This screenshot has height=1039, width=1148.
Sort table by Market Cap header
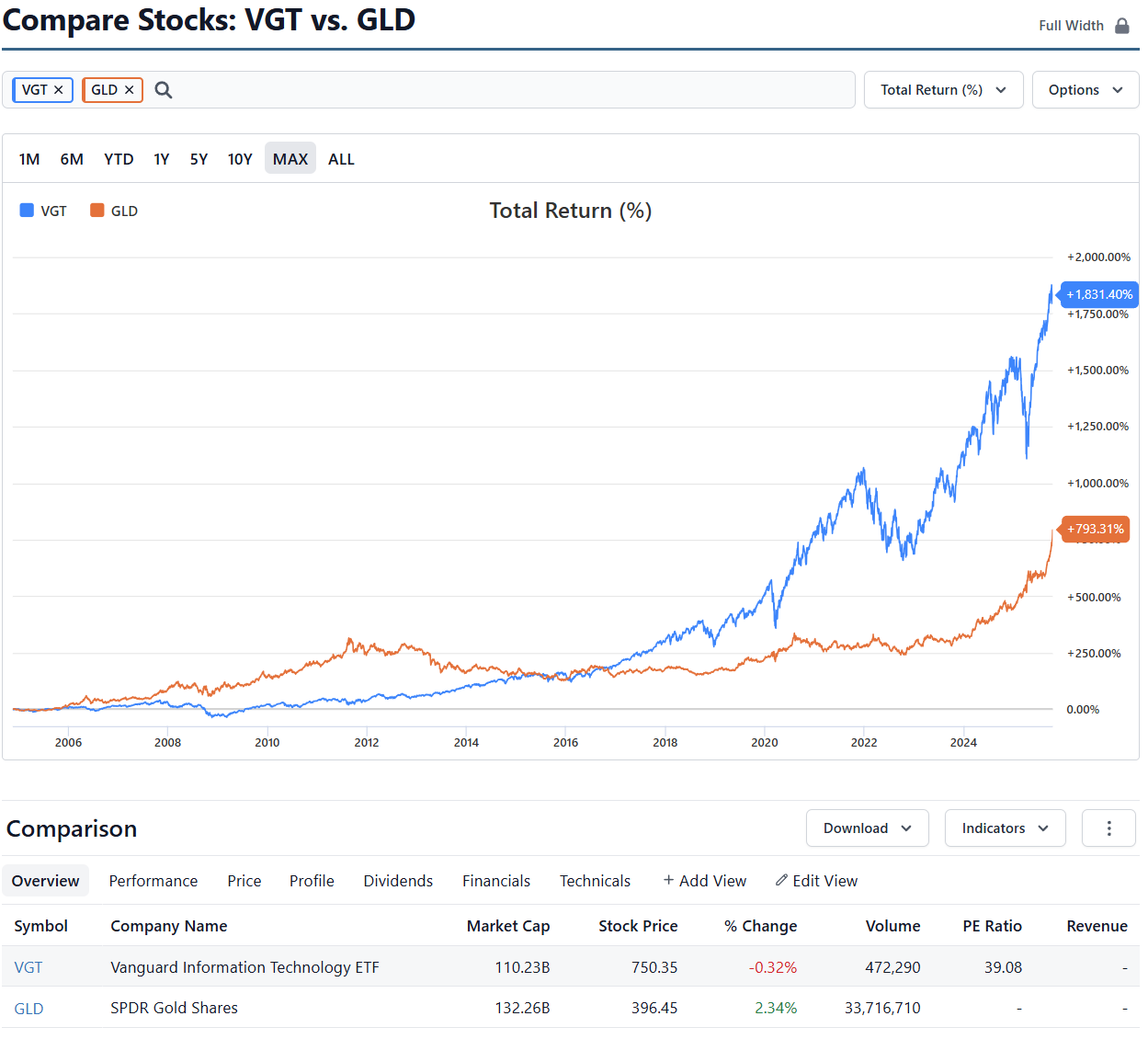point(508,926)
